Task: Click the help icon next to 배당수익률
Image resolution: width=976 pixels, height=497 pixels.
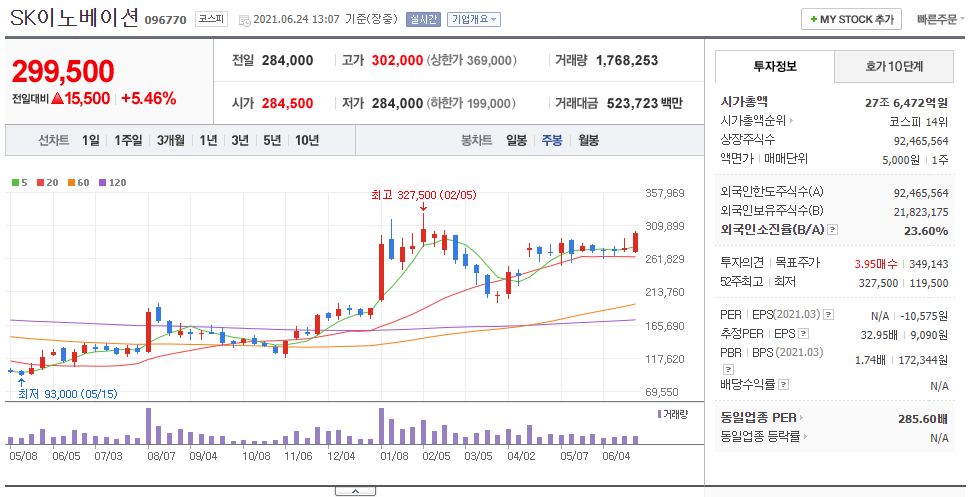Action: click(x=784, y=384)
